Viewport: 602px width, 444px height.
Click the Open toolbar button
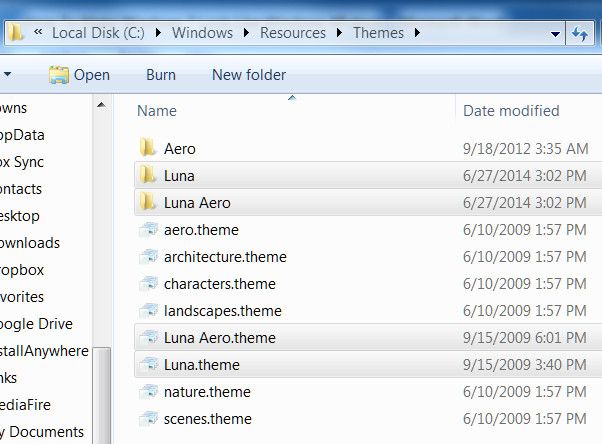click(x=79, y=75)
